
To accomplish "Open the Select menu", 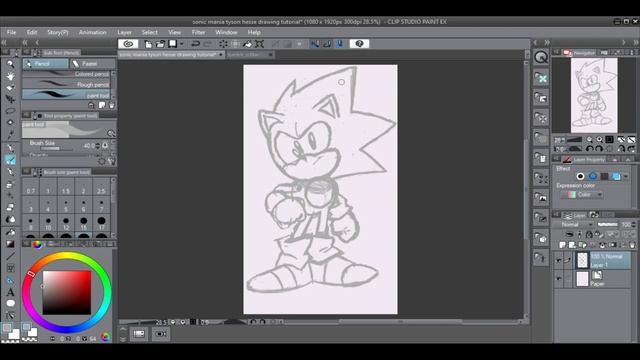I will pos(149,32).
